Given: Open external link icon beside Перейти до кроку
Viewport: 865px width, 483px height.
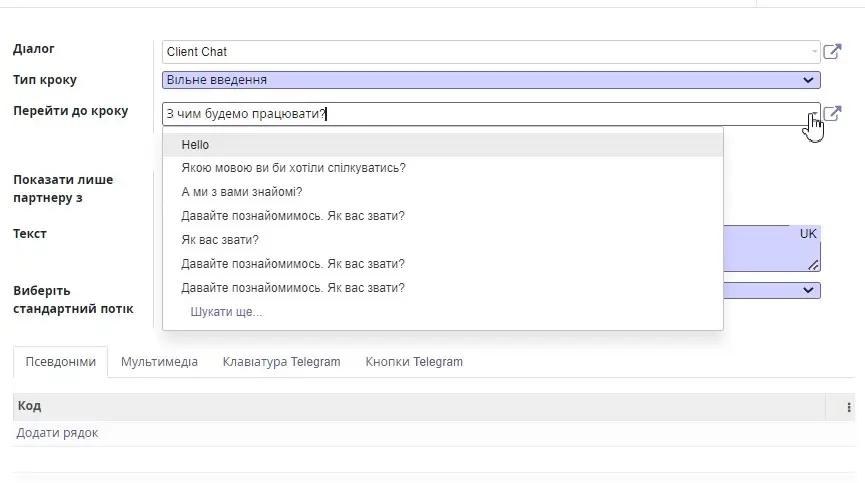Looking at the screenshot, I should [x=832, y=114].
